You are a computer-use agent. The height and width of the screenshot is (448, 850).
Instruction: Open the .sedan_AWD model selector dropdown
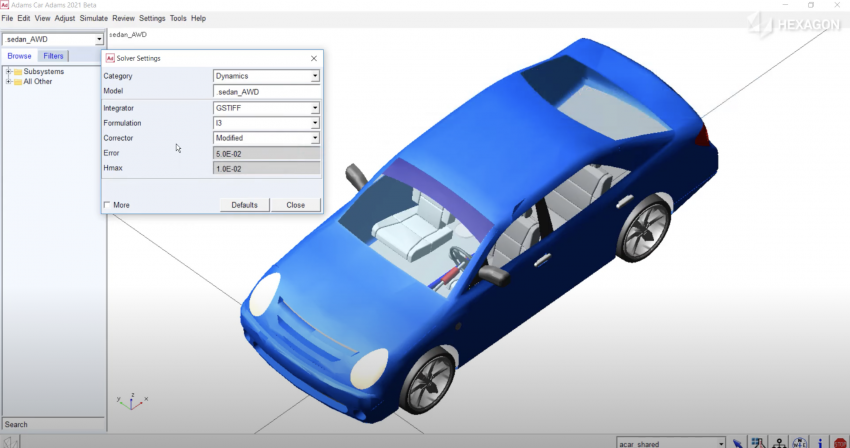99,39
